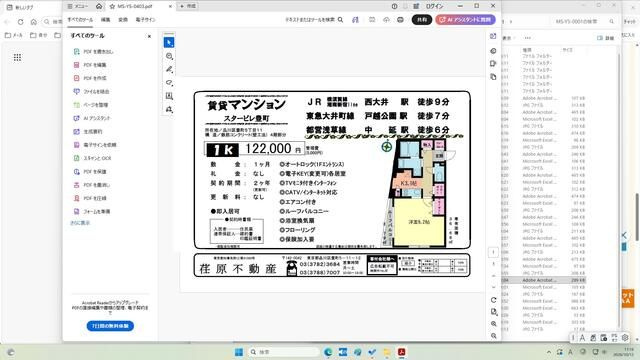Activate the text box select tool
The width and height of the screenshot is (640, 360).
tap(169, 96)
